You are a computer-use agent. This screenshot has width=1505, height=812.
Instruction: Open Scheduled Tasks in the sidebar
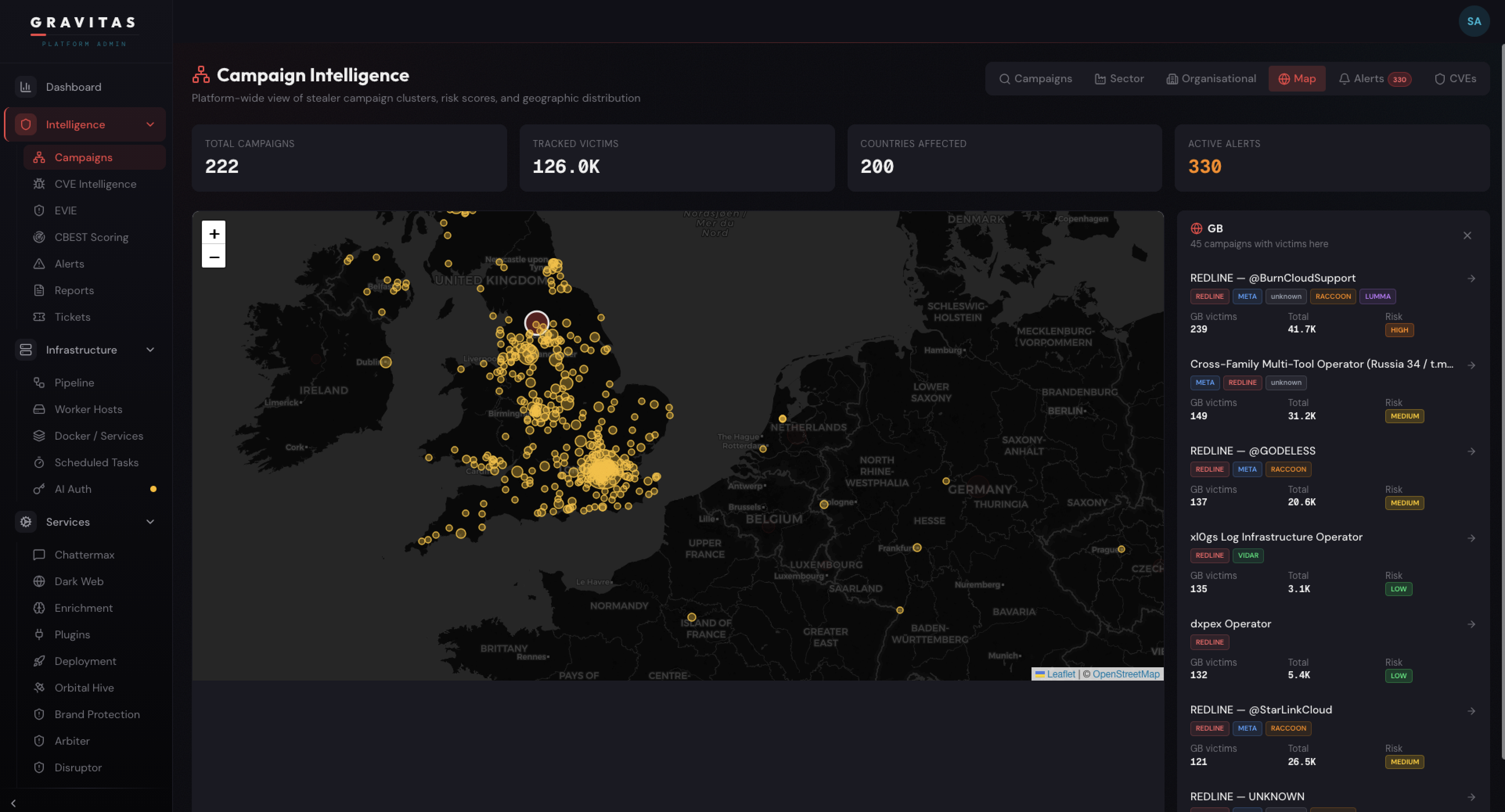(94, 462)
